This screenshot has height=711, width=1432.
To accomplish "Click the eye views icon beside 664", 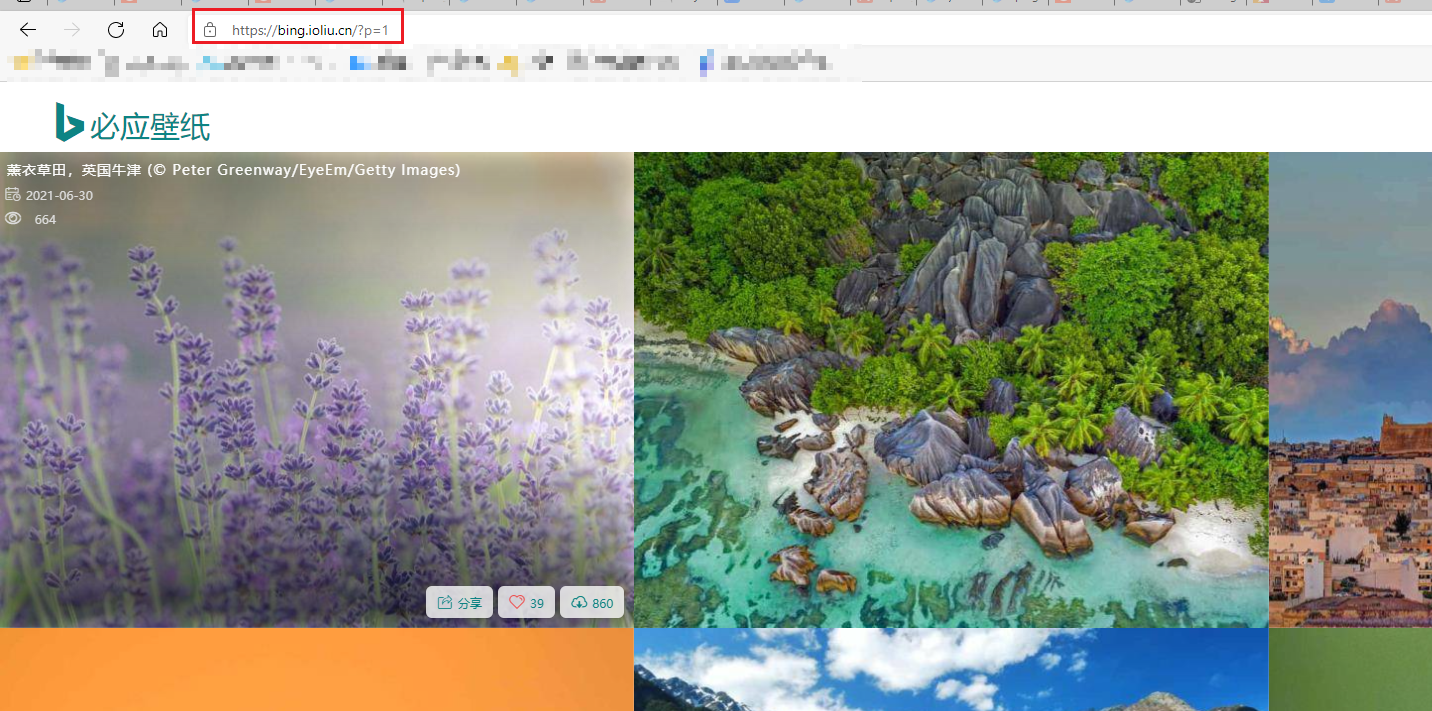I will click(x=13, y=218).
